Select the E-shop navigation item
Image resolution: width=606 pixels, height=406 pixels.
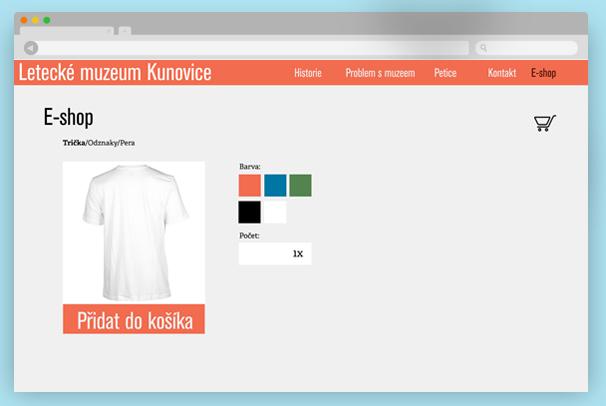[x=543, y=73]
